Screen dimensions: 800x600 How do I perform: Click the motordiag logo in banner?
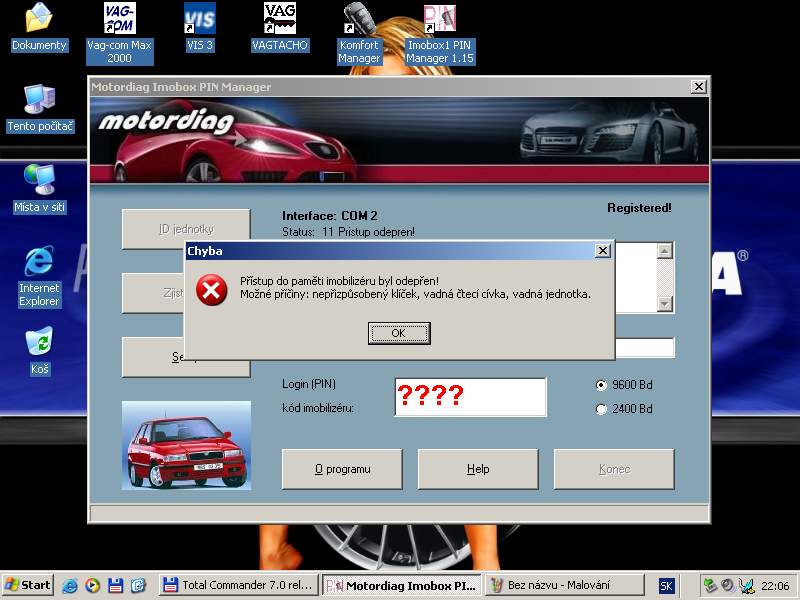[166, 122]
